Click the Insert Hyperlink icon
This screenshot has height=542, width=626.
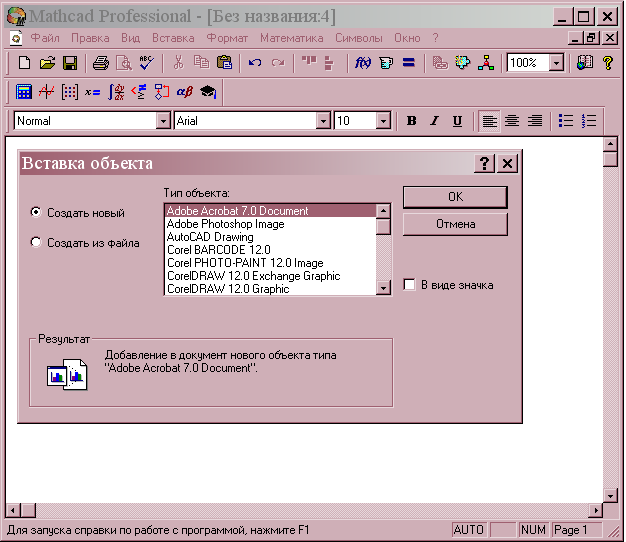pyautogui.click(x=440, y=63)
